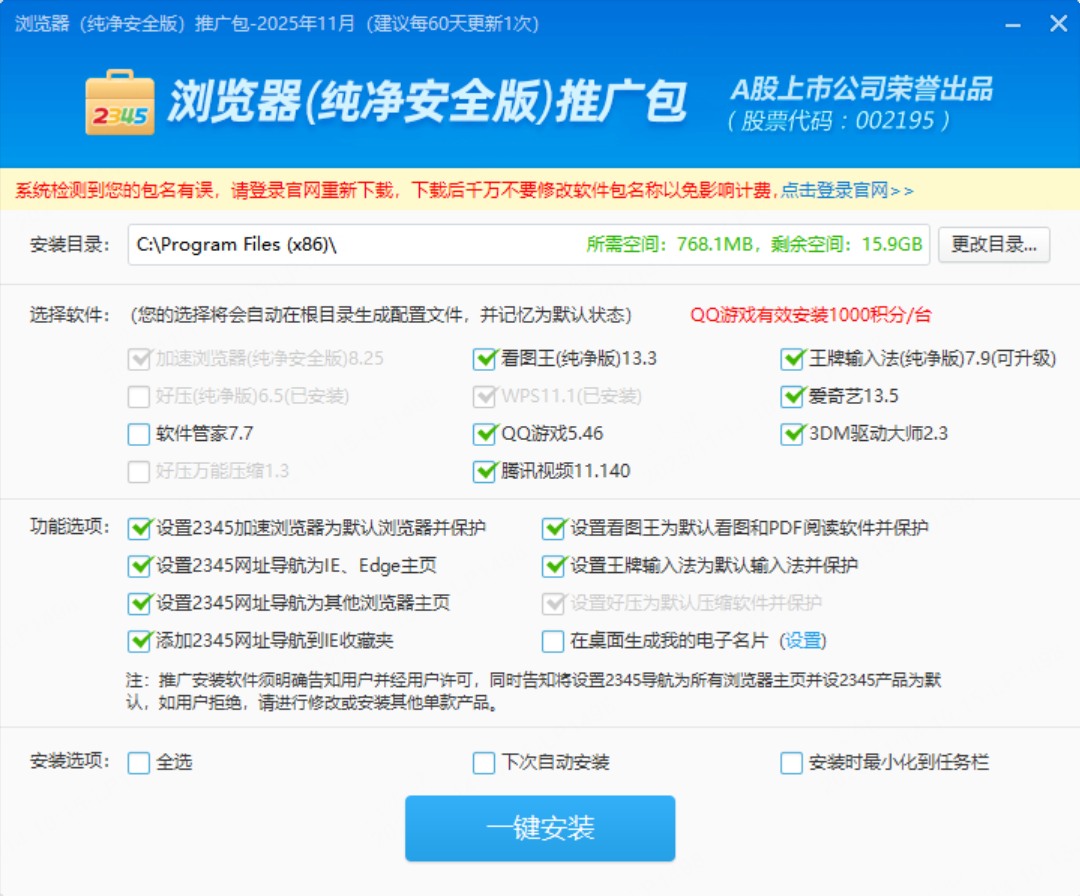This screenshot has width=1080, height=896.
Task: Uncheck QQ游戏5.46 option
Action: click(485, 434)
